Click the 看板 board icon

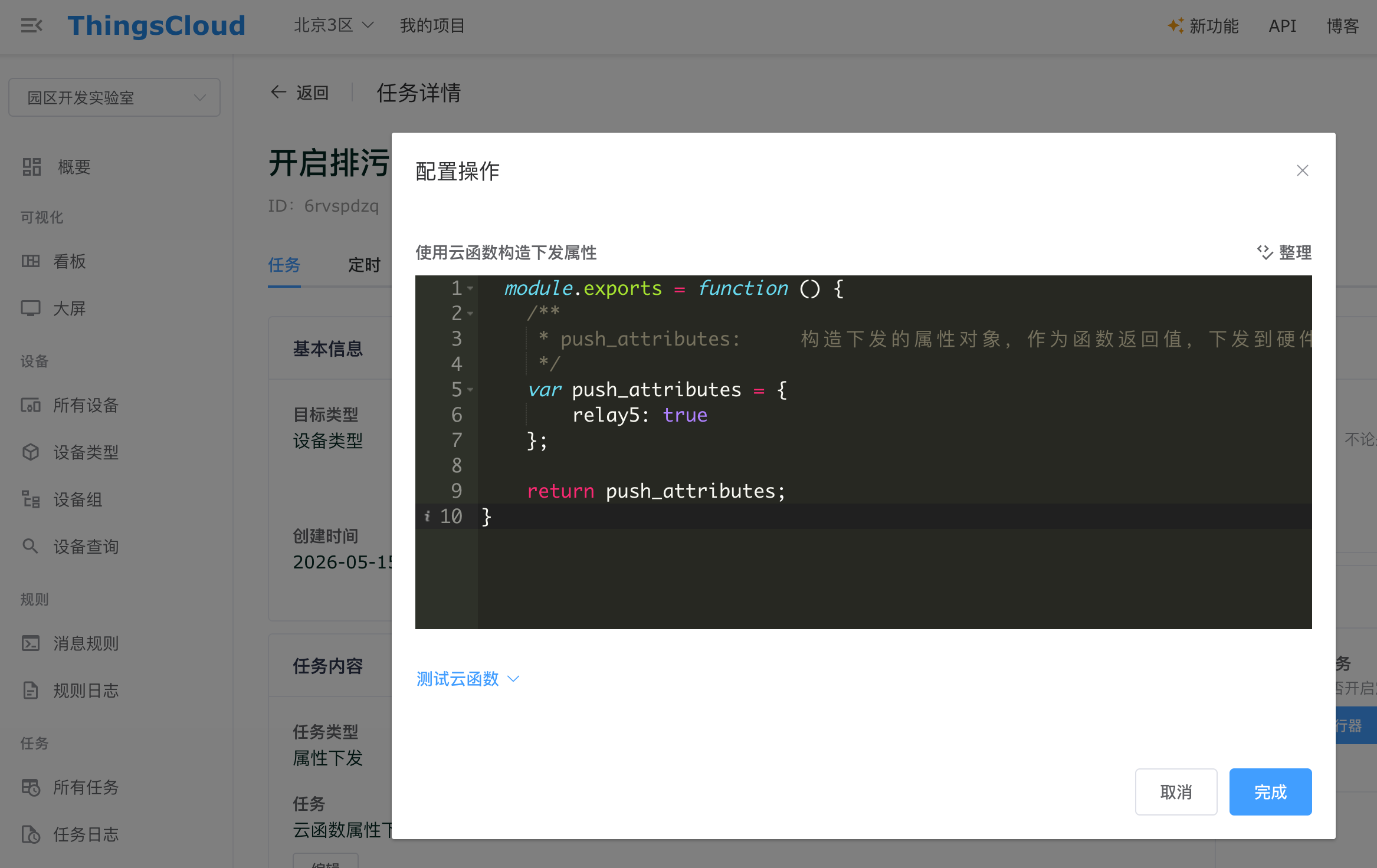[x=31, y=261]
